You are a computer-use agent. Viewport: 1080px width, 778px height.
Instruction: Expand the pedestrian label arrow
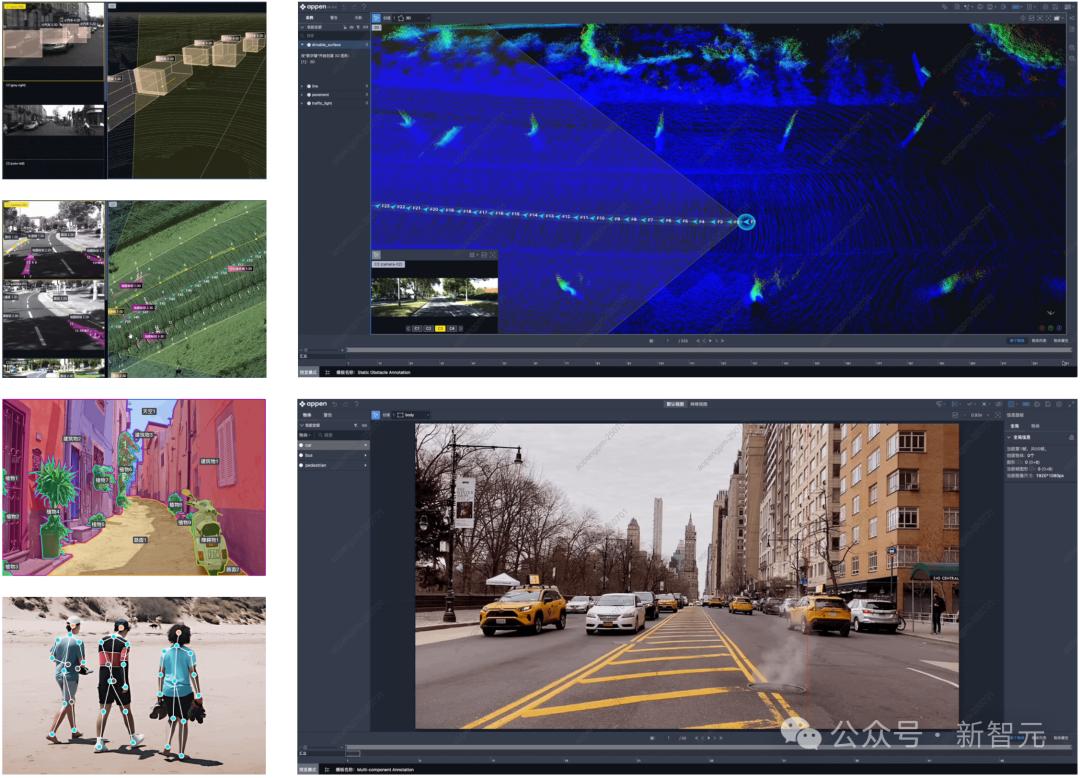365,465
